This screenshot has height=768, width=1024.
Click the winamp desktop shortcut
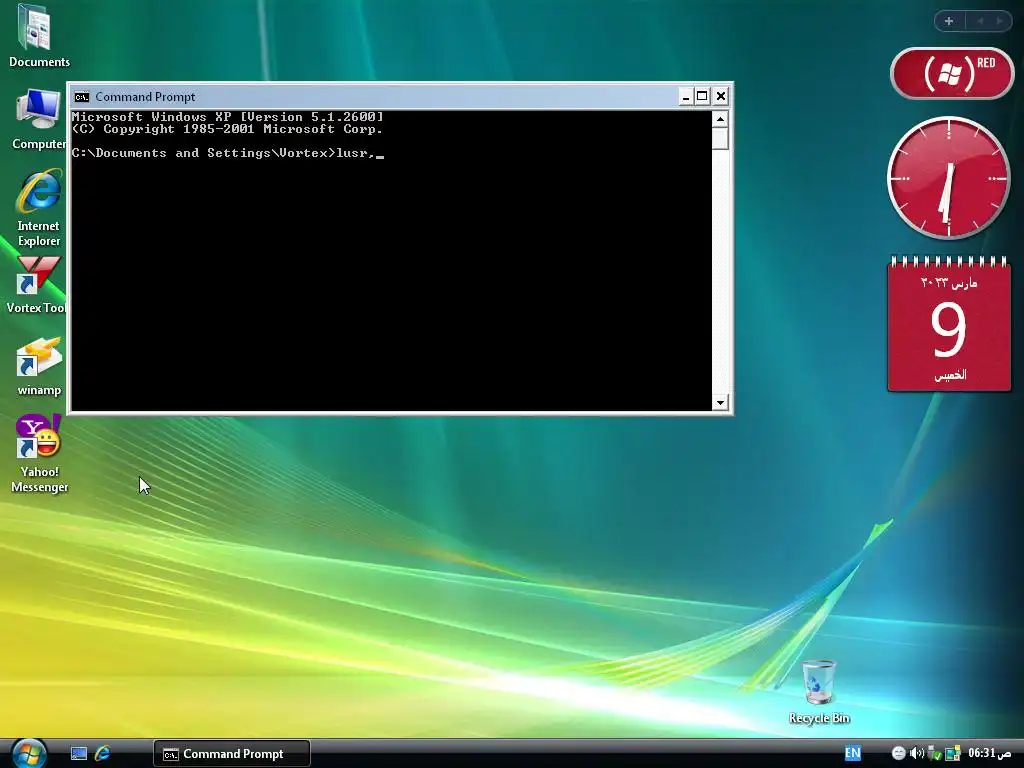point(39,366)
